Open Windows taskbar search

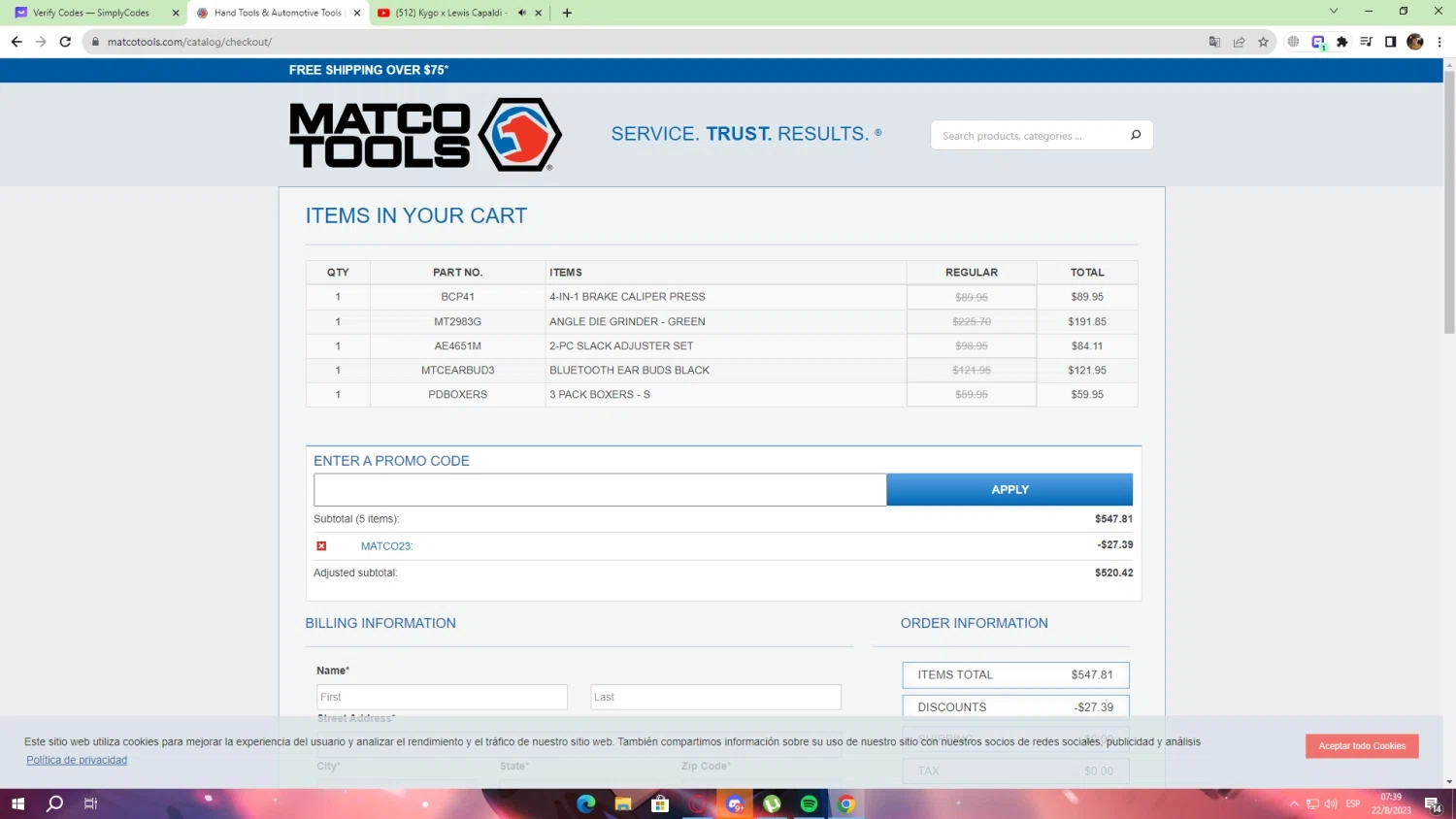[x=55, y=803]
